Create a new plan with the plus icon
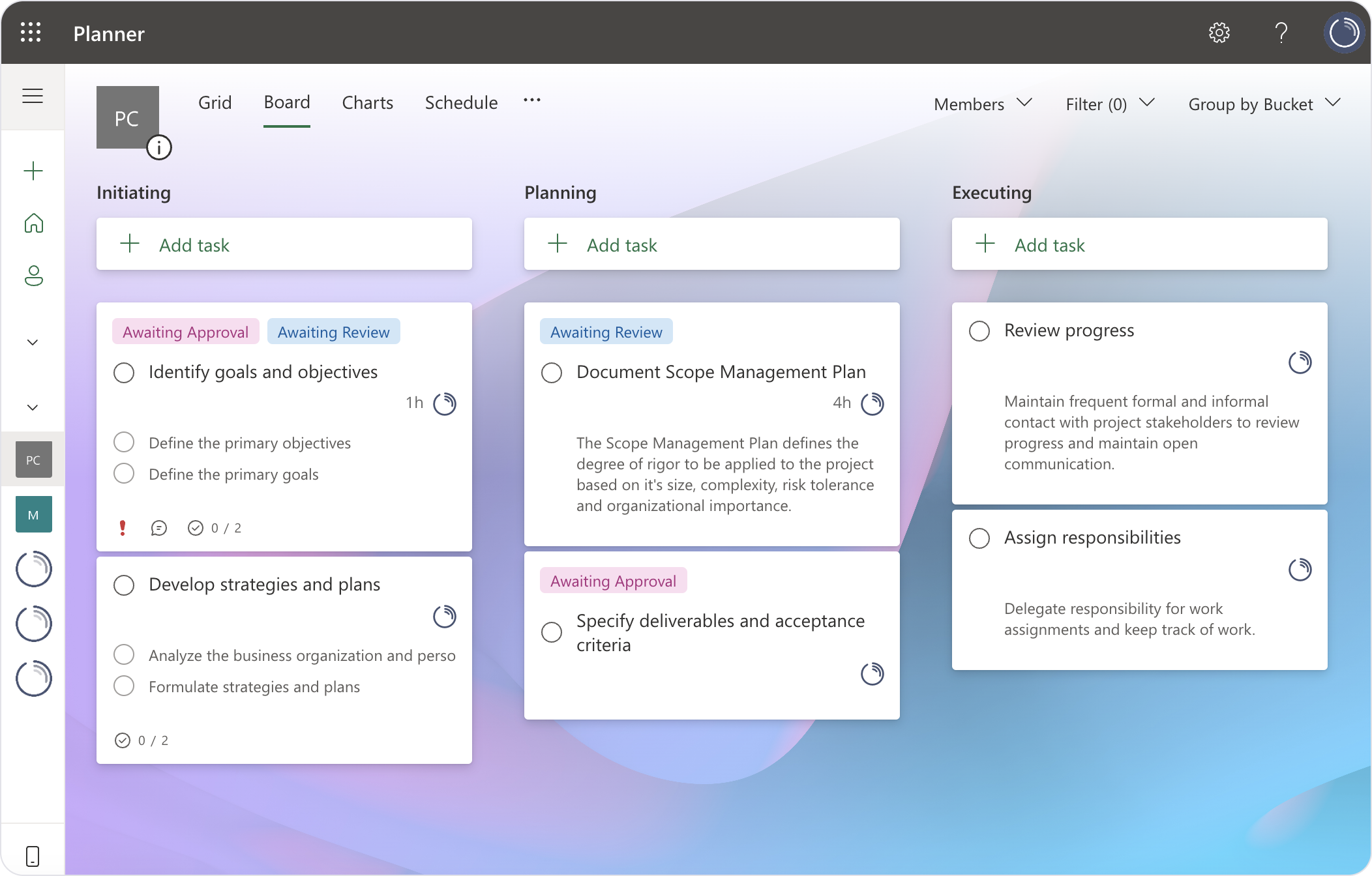 click(33, 170)
